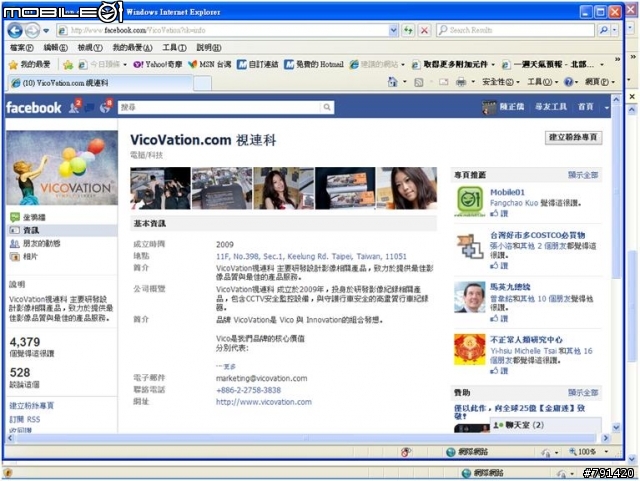This screenshot has width=640, height=481.
Task: Expand the 網頁 menu dropdown
Action: point(613,82)
